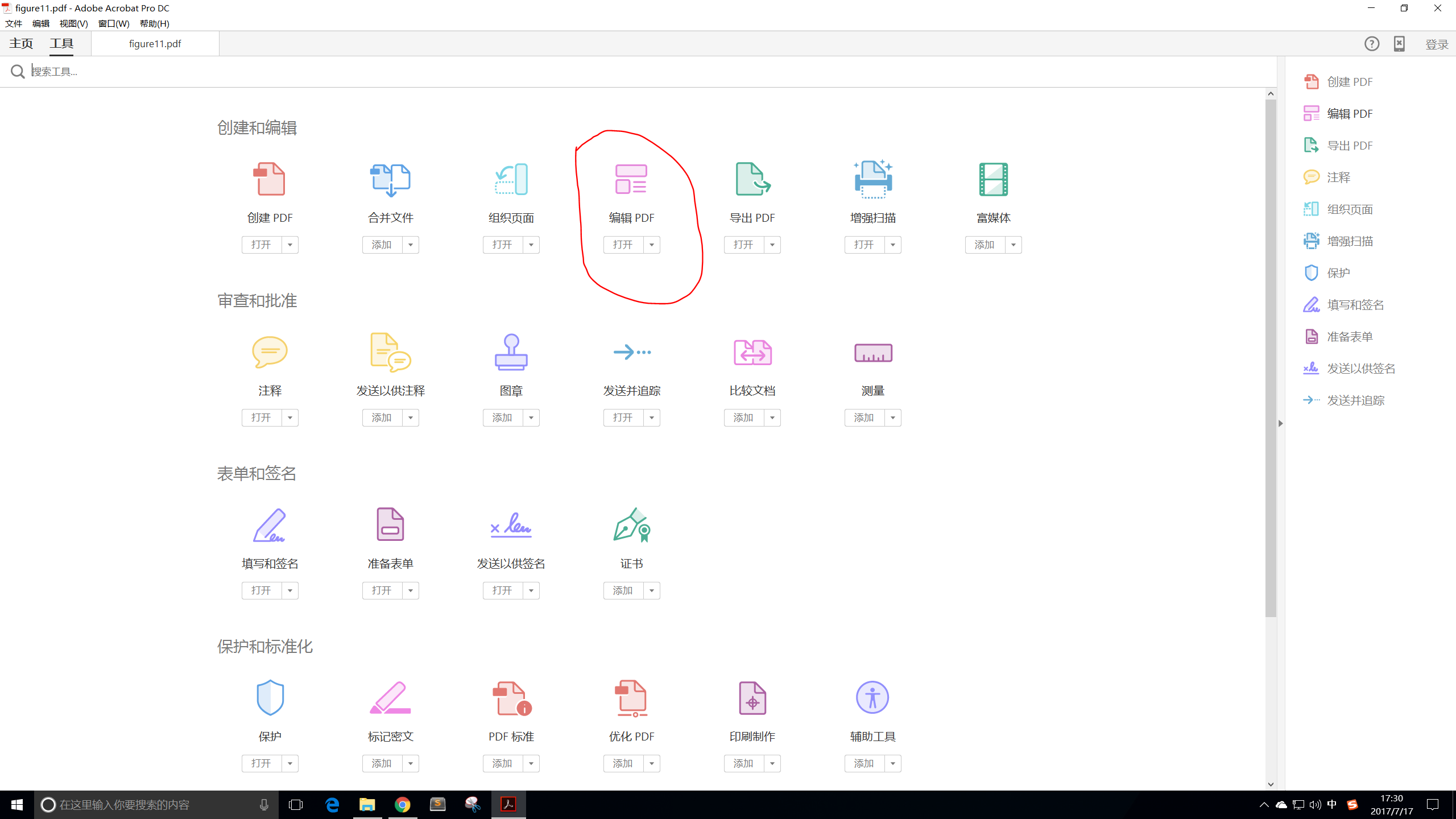
Task: Open the 编辑 menu in menu bar
Action: (x=41, y=23)
